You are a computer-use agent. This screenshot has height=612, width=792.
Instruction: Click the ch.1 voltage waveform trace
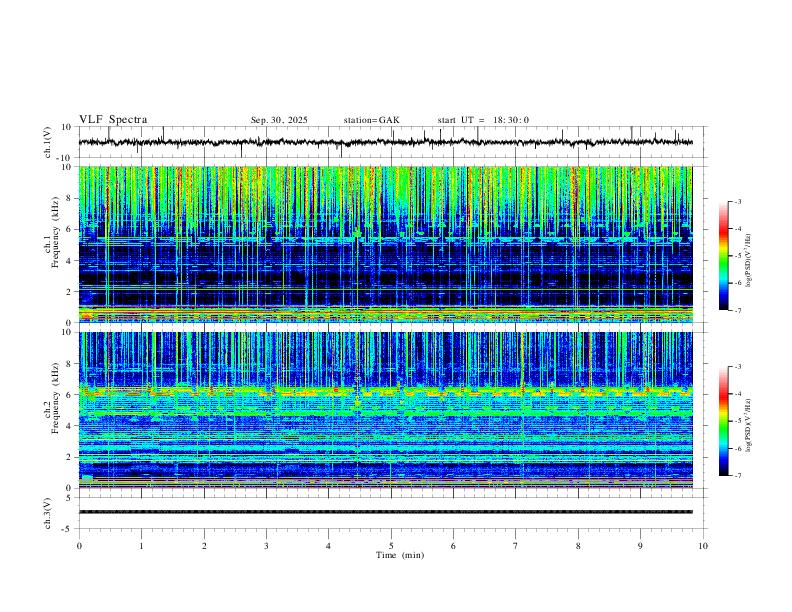(x=385, y=142)
